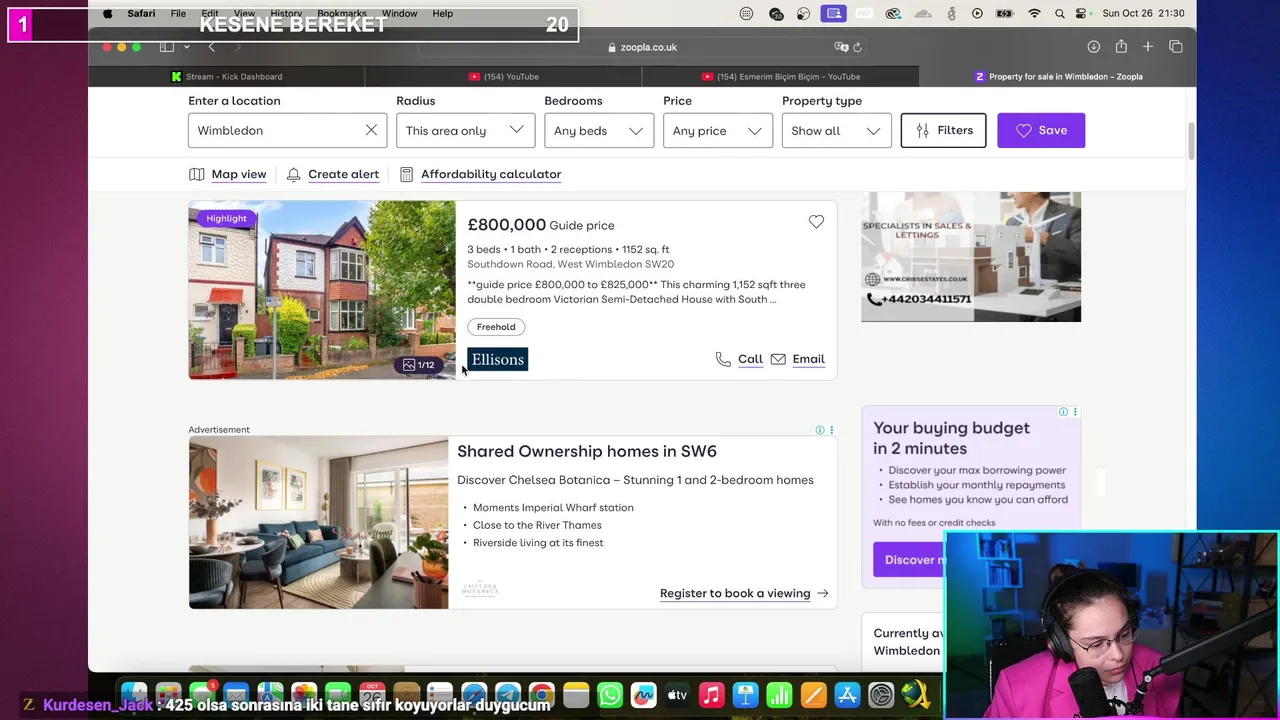Reload the zoopla.co.uk page
This screenshot has height=720, width=1280.
(857, 47)
